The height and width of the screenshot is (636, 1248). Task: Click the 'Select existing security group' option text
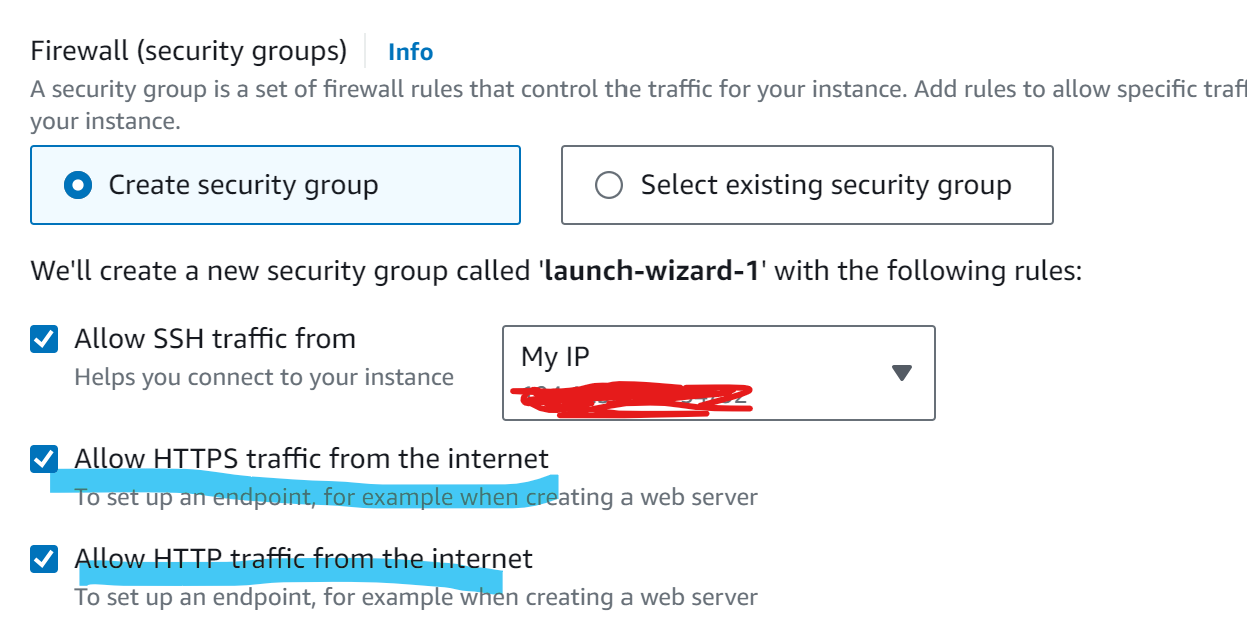click(826, 186)
